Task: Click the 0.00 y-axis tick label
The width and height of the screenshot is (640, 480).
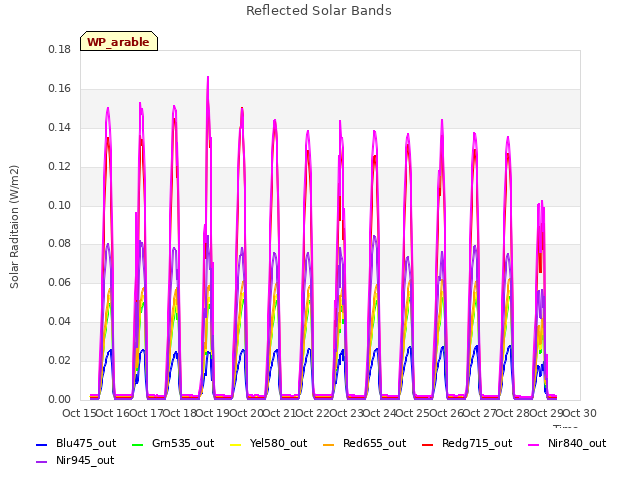Action: coord(60,399)
